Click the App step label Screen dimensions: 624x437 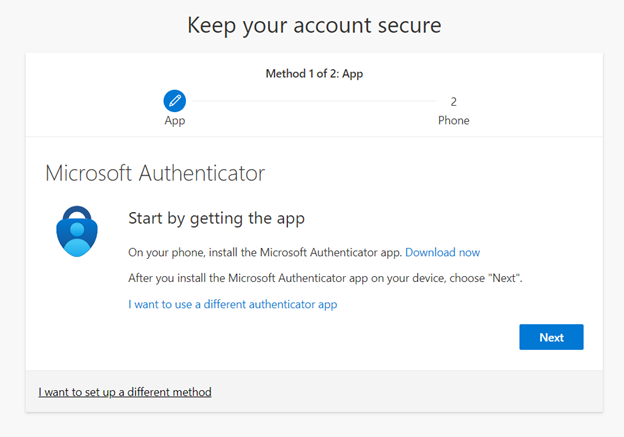(175, 121)
